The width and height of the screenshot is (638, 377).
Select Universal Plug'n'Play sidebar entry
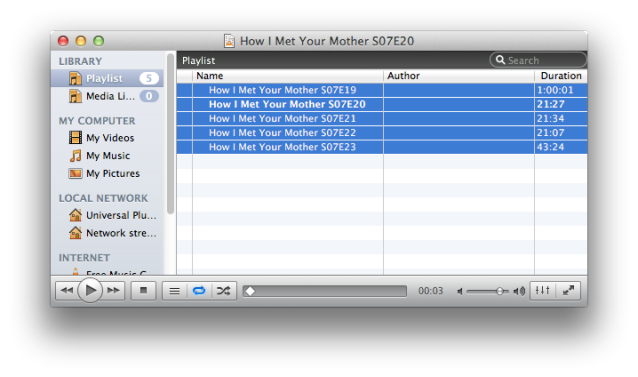point(107,215)
